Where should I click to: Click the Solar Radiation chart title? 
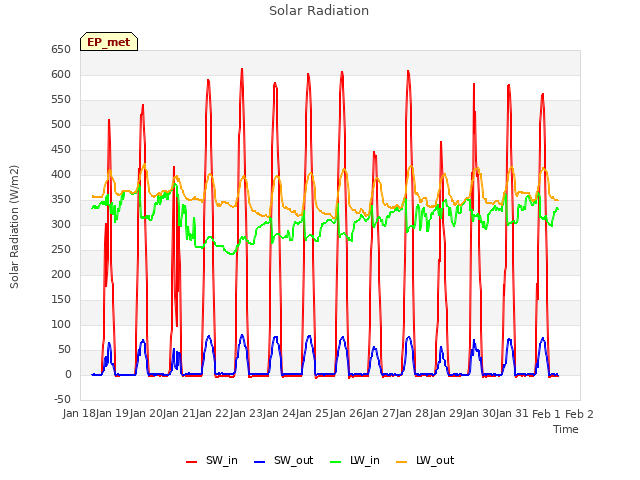click(x=319, y=11)
